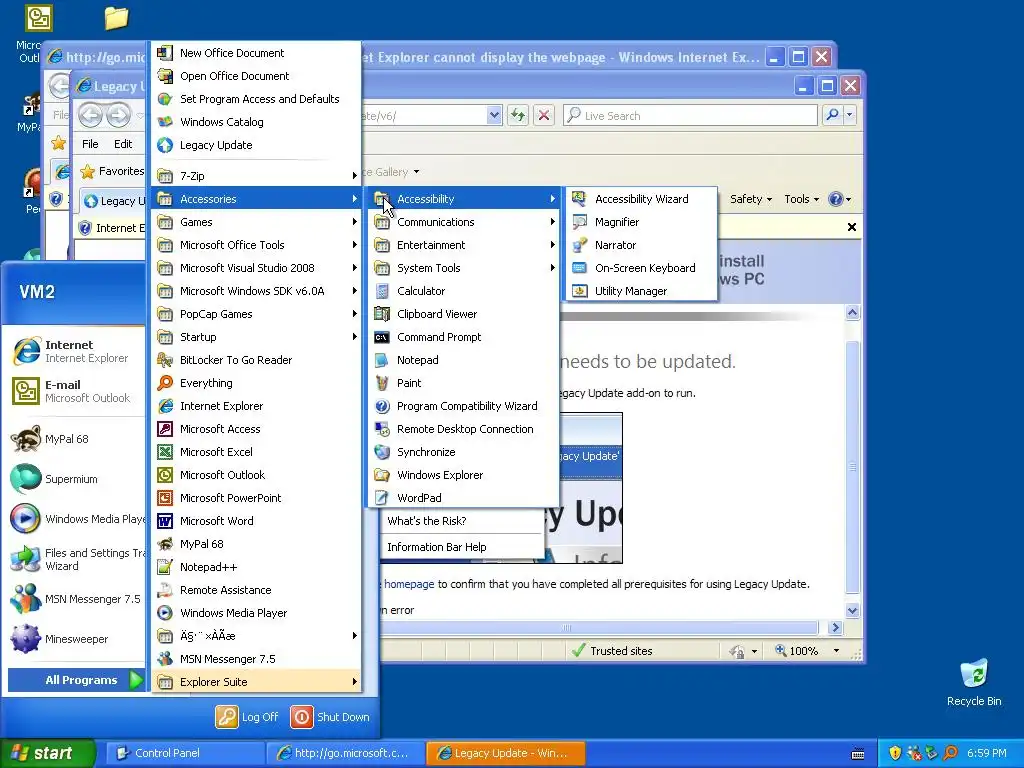The width and height of the screenshot is (1024, 768).
Task: Open the Edit menu in Legacy Update window
Action: click(x=123, y=144)
